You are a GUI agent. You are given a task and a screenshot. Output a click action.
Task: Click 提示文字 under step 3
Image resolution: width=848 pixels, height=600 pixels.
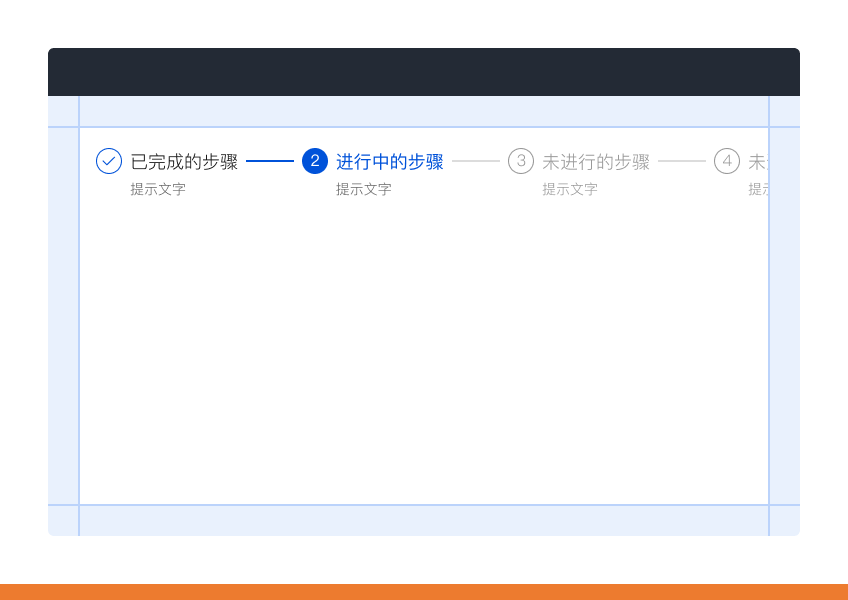[570, 189]
